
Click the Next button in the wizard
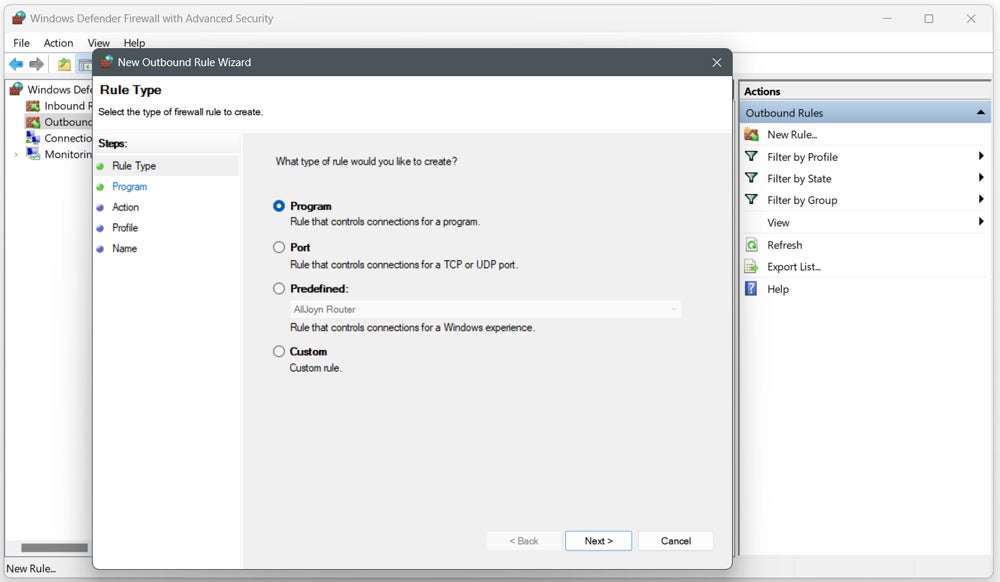pos(598,540)
